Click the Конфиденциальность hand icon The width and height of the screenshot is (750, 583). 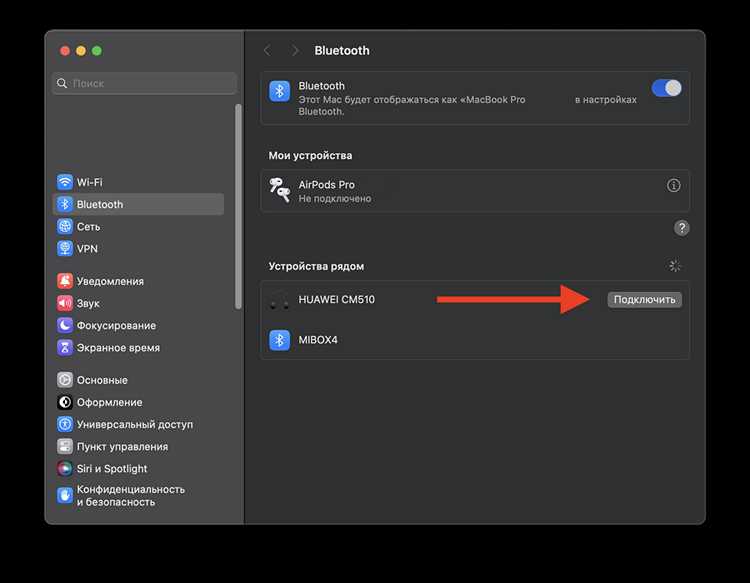pos(65,495)
